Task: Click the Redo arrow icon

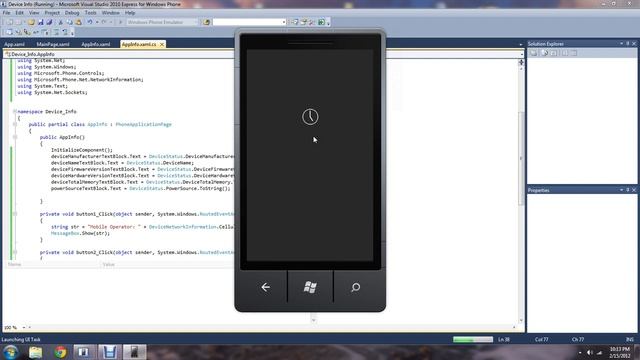Action: click(x=104, y=22)
